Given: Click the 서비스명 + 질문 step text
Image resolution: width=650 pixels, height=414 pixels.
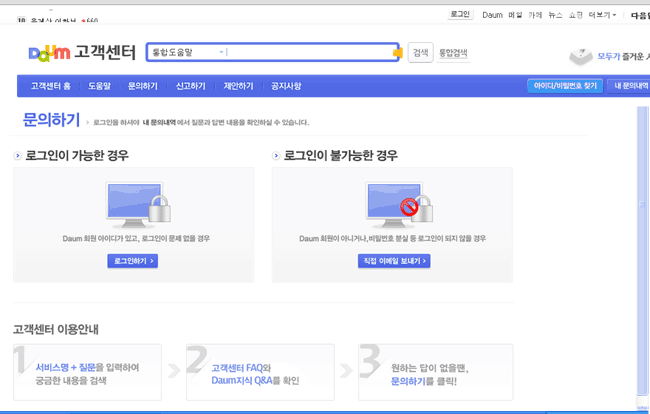Looking at the screenshot, I should (x=65, y=367).
